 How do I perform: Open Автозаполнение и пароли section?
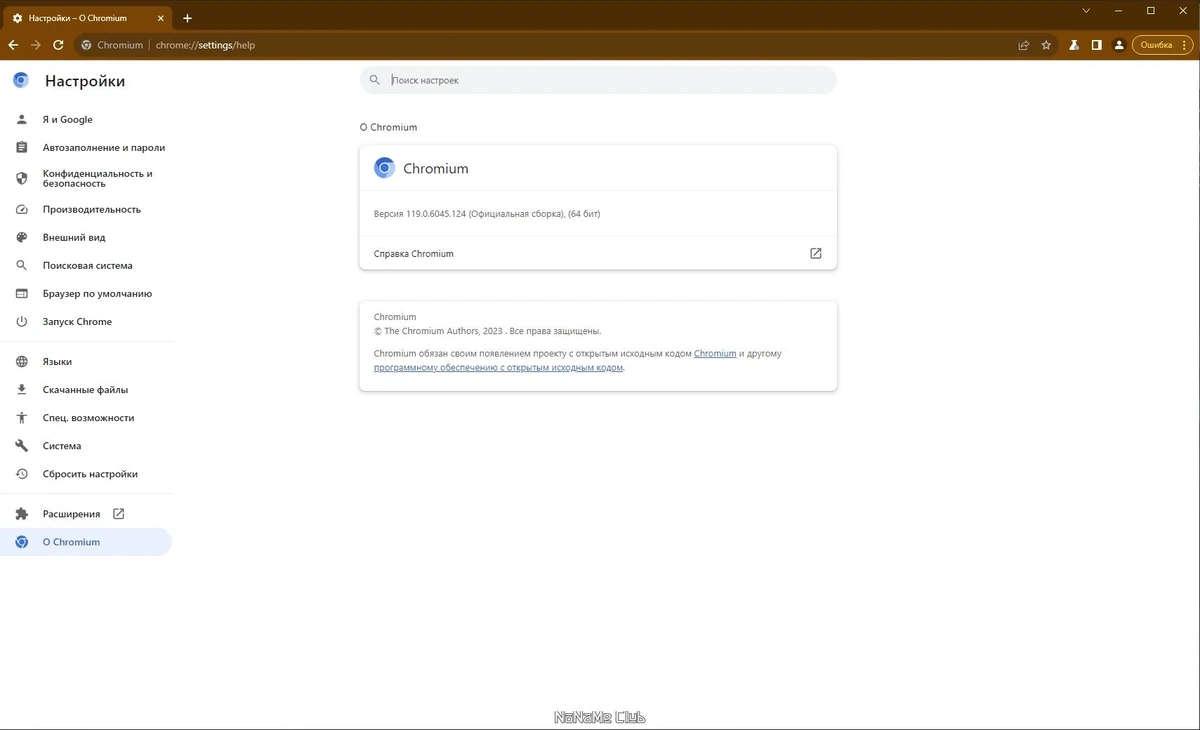click(86, 147)
